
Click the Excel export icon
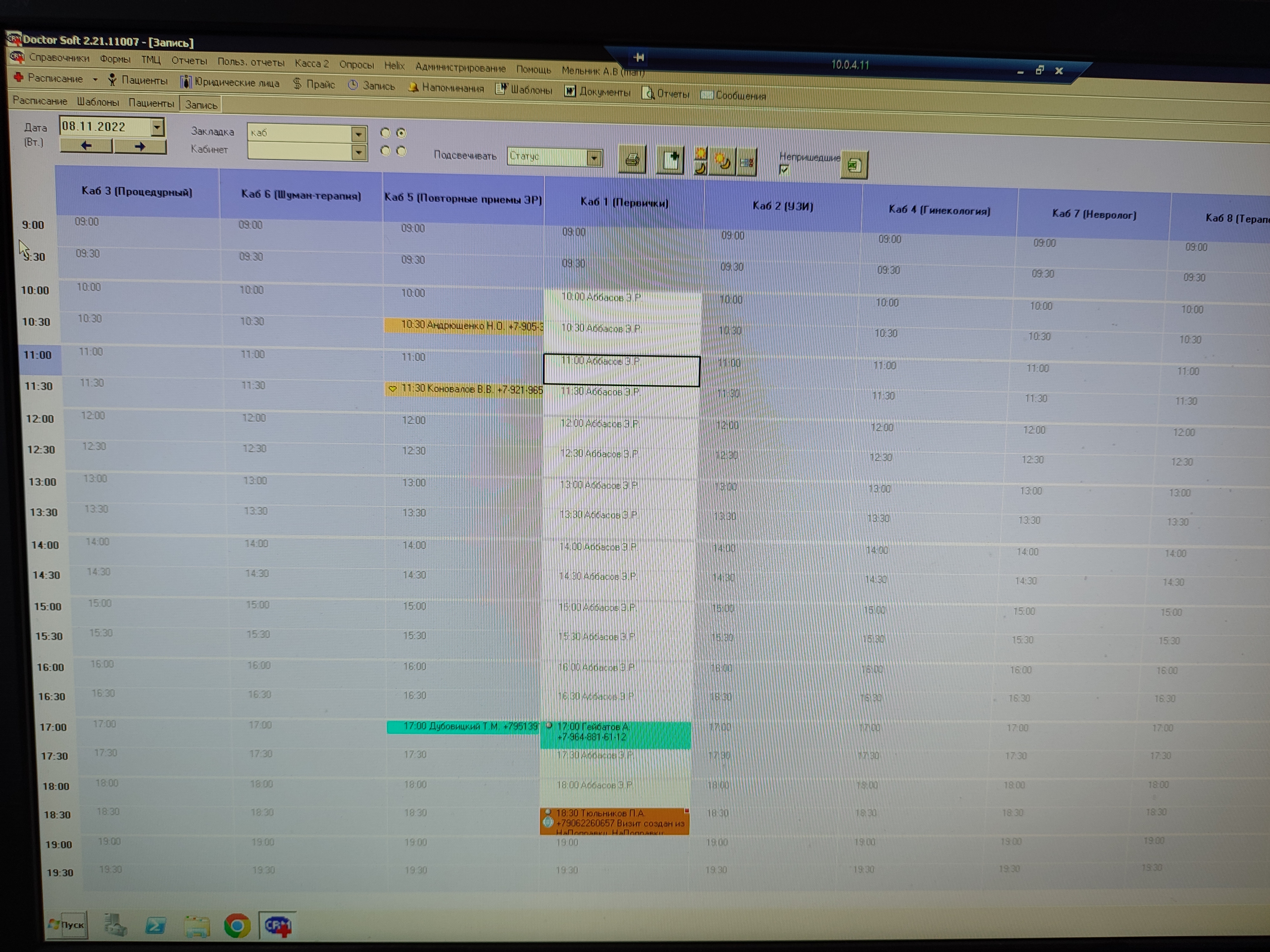pyautogui.click(x=854, y=166)
